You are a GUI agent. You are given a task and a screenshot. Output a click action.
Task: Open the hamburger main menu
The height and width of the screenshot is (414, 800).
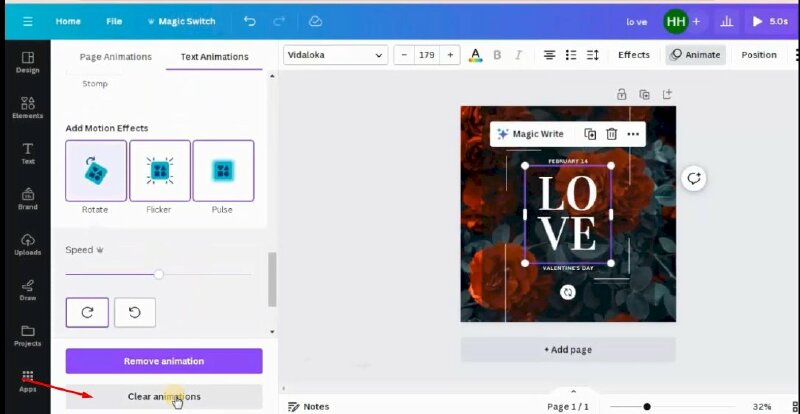click(x=28, y=21)
